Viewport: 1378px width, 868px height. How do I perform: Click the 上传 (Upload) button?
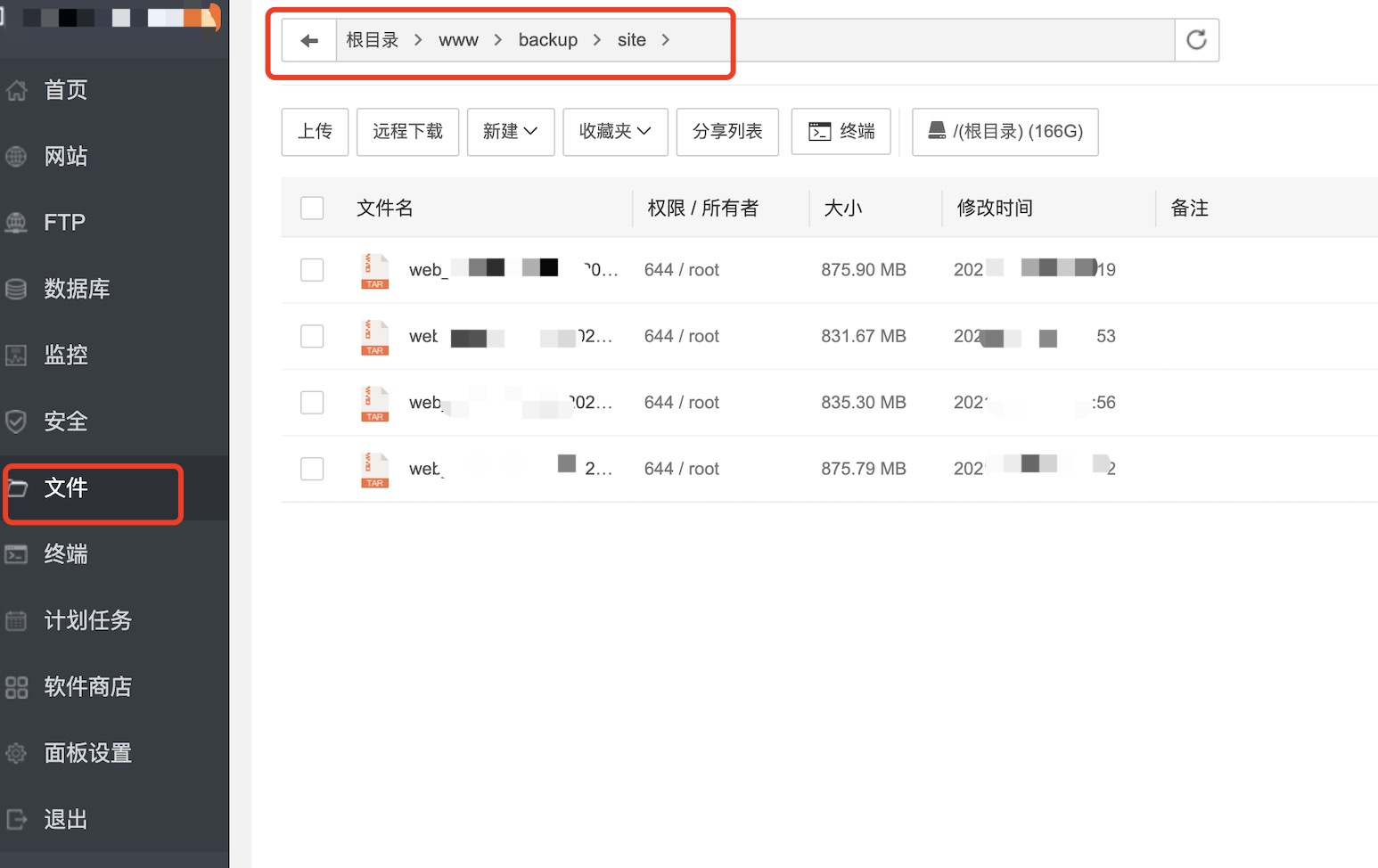coord(314,131)
